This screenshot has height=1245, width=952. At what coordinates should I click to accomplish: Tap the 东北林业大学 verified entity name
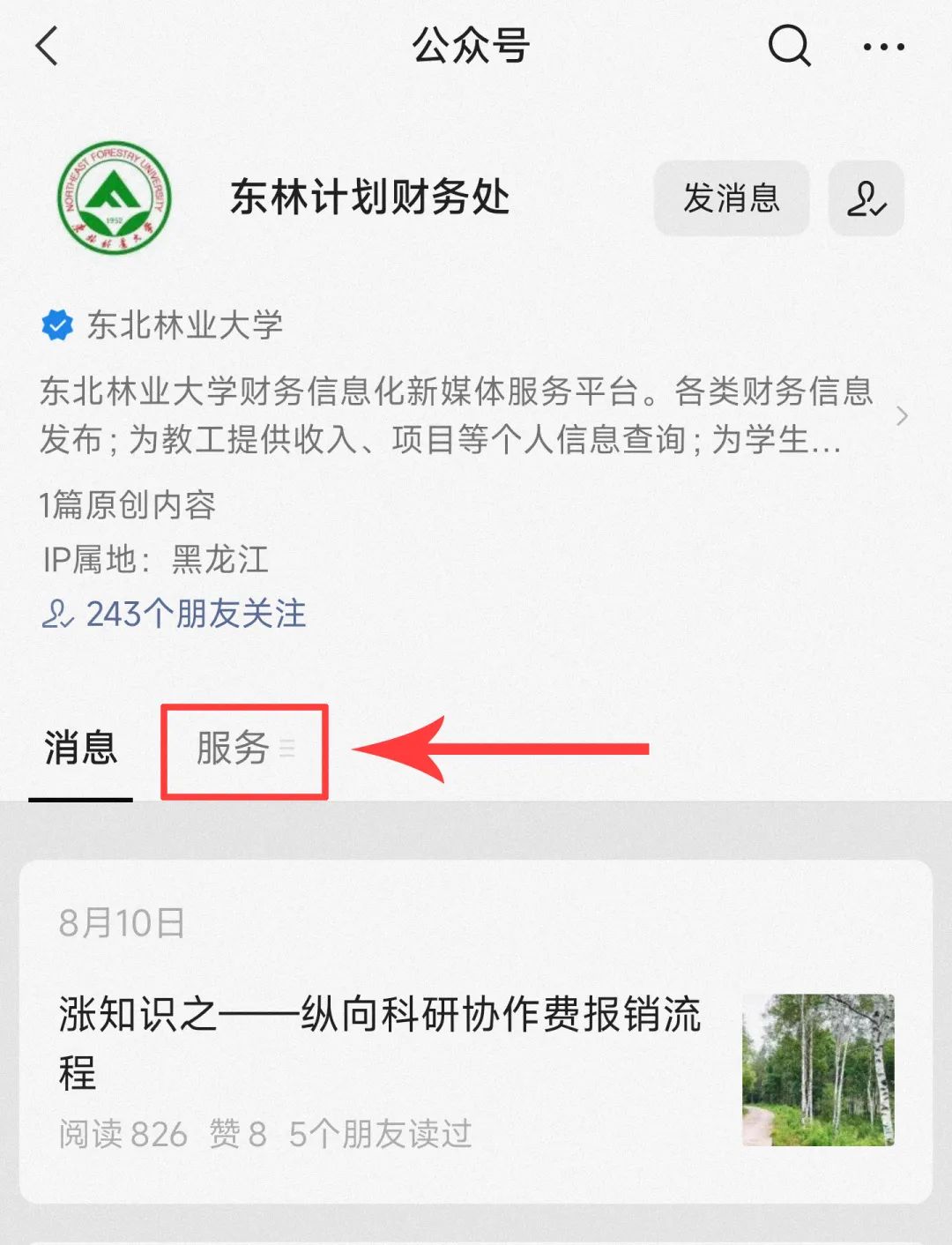(x=185, y=325)
